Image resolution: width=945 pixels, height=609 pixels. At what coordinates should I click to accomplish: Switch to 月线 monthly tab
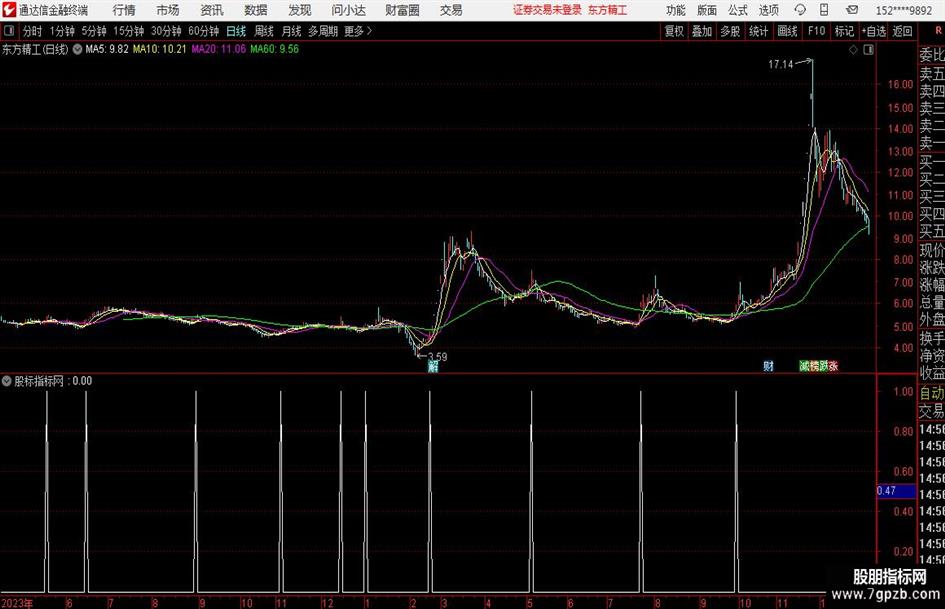click(x=292, y=31)
